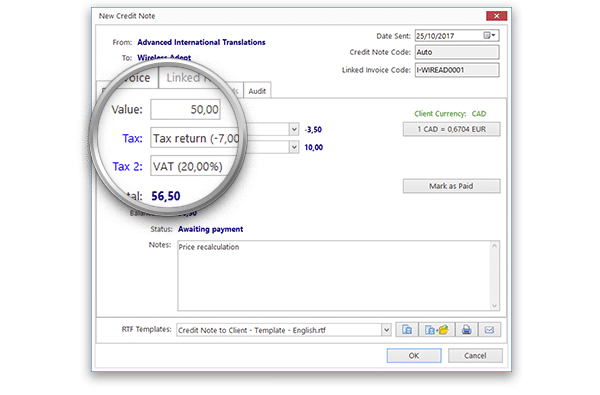Click inside the Notes text area
The image size is (600, 395).
click(334, 276)
